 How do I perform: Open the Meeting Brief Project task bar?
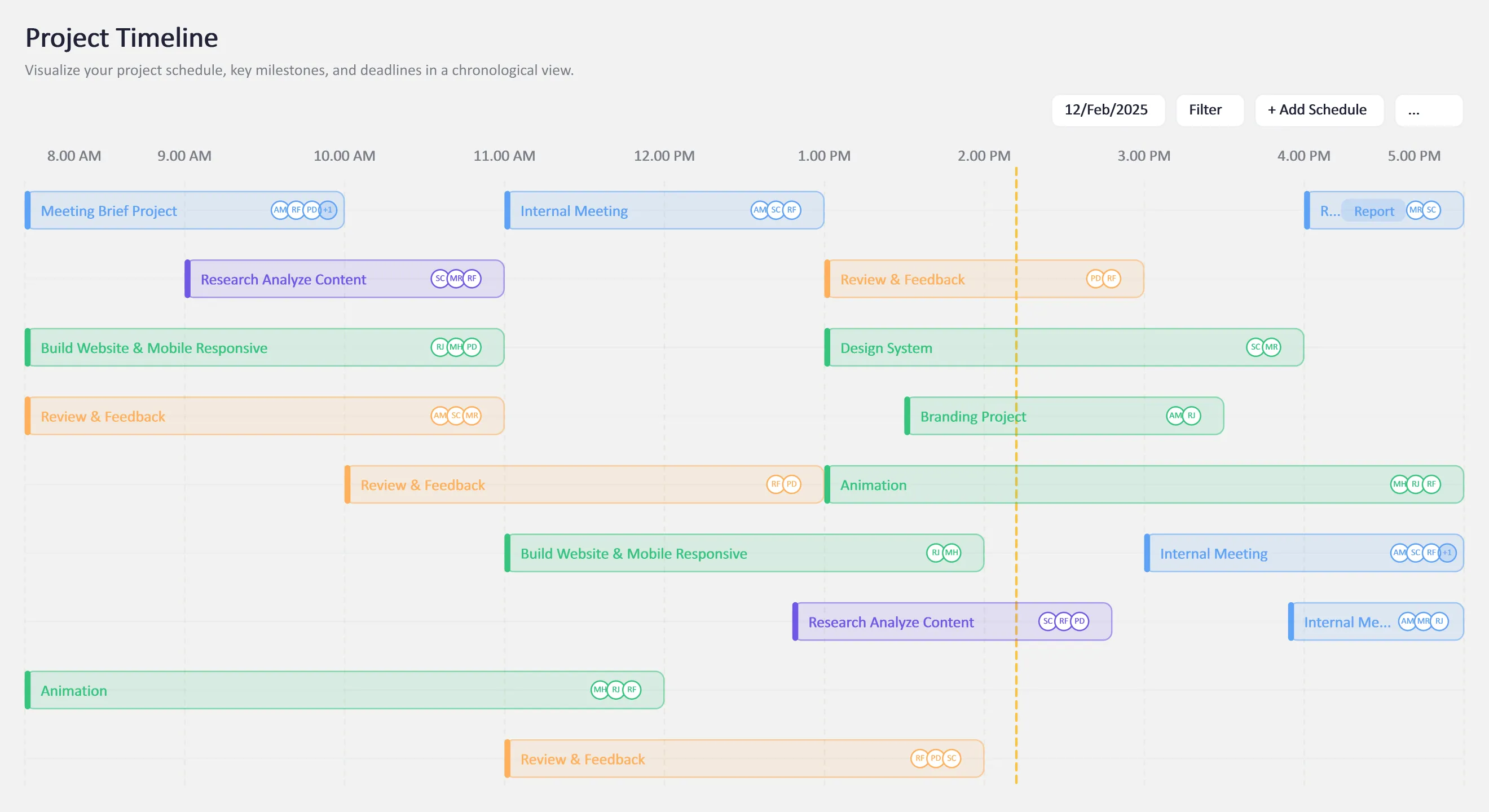[184, 210]
